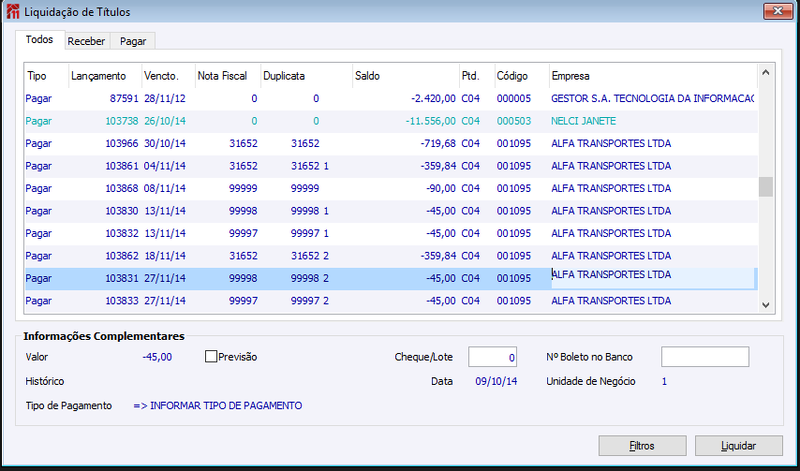
Task: Close the Liquidação de Títulos window
Action: pyautogui.click(x=778, y=11)
